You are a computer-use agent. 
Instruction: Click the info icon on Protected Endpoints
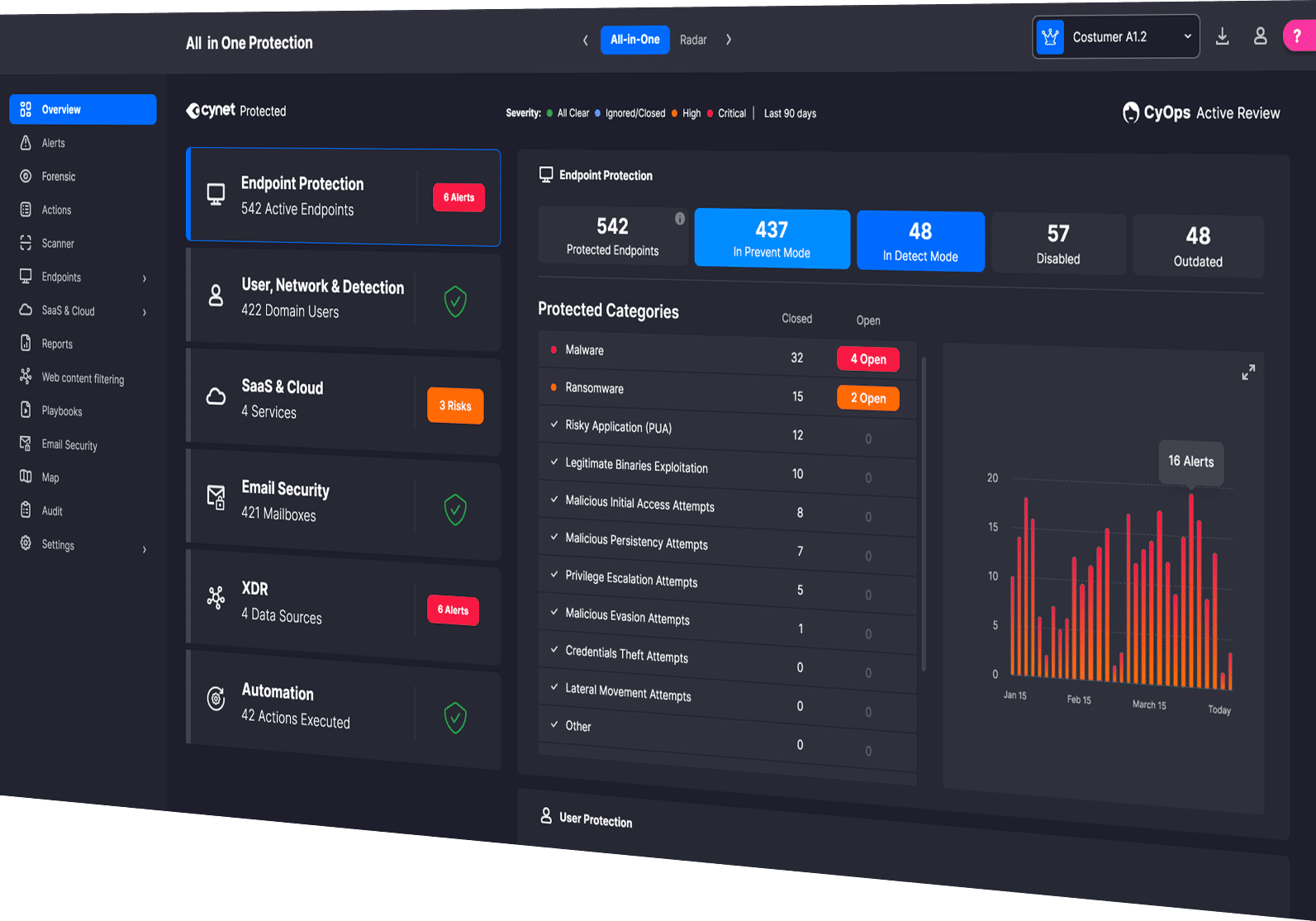point(679,219)
